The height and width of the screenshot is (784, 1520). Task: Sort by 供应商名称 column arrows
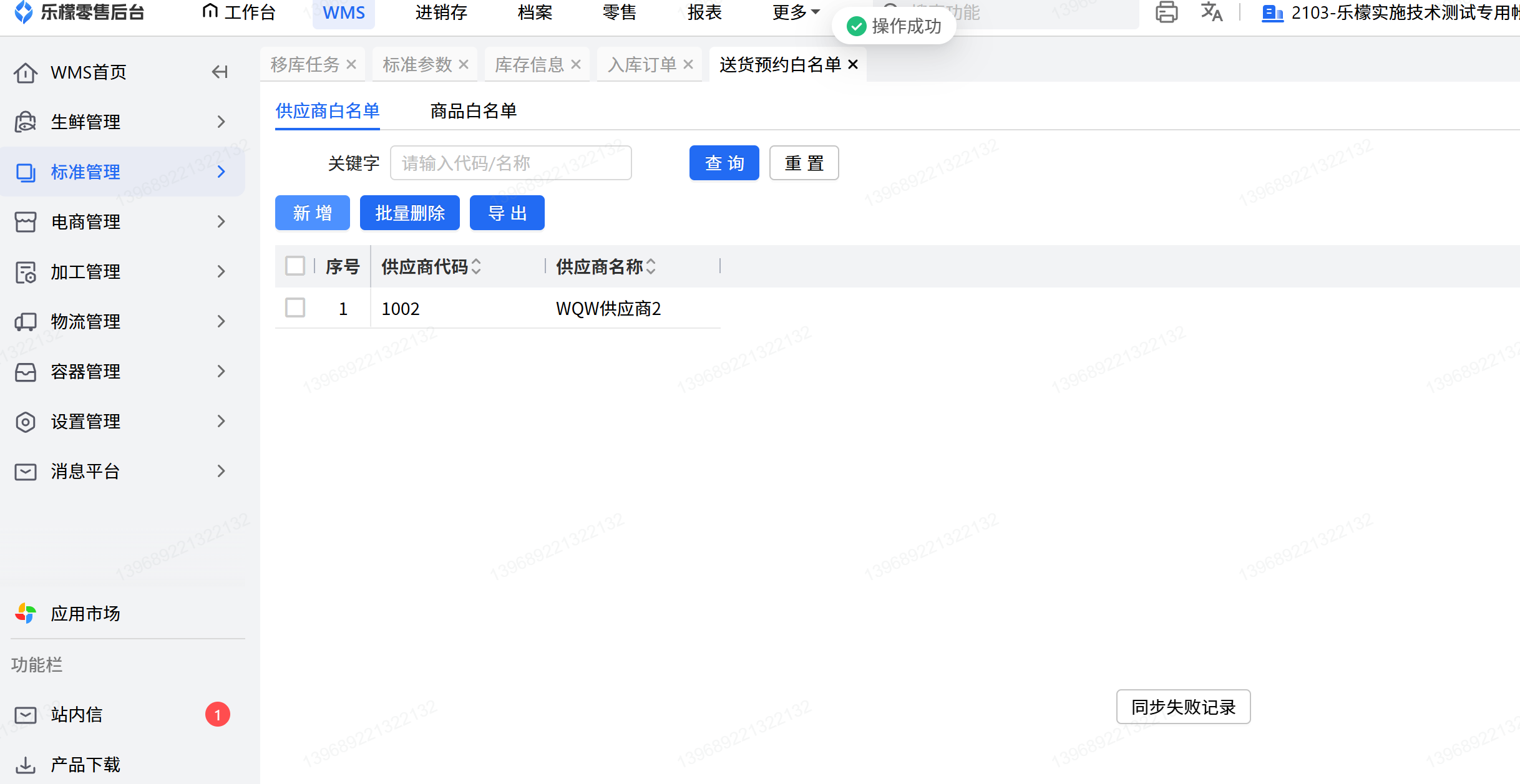(x=651, y=267)
